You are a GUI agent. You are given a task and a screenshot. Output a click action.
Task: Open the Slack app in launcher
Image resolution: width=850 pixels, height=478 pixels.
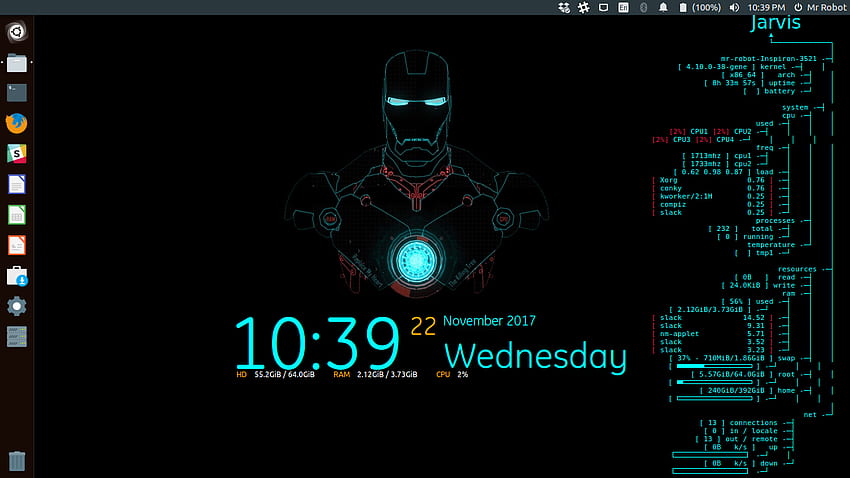pos(17,154)
